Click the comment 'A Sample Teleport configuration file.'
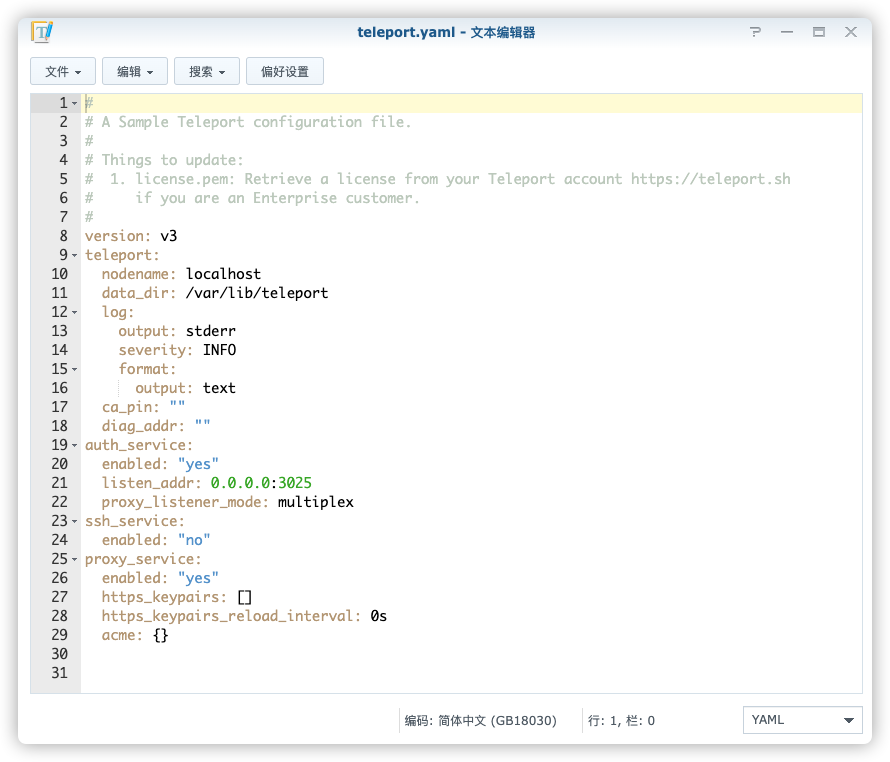The height and width of the screenshot is (762, 890). click(257, 122)
